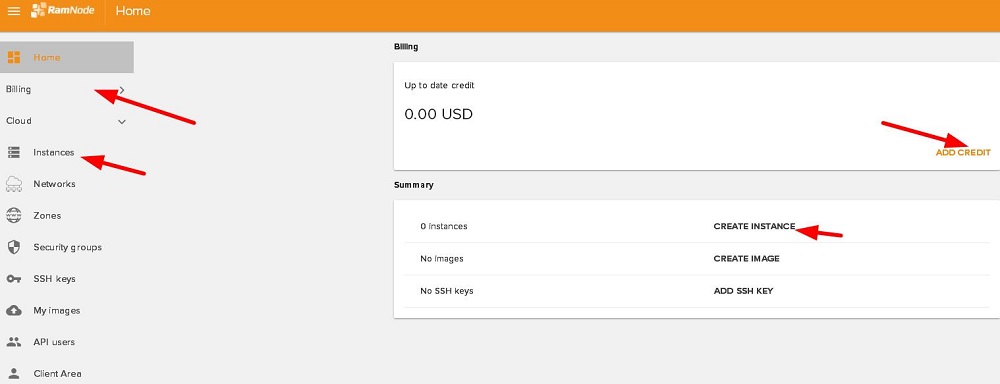This screenshot has height=384, width=1000.
Task: Click the RamNode logo
Action: (62, 11)
